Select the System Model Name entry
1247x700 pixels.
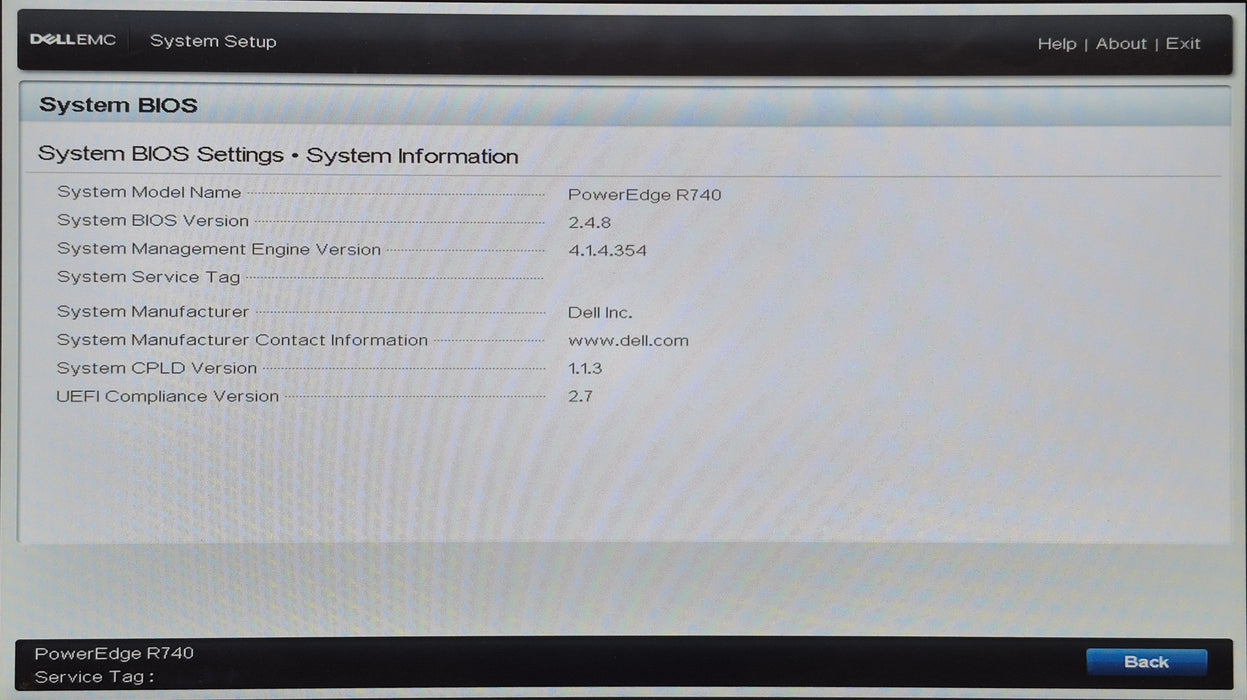click(148, 191)
